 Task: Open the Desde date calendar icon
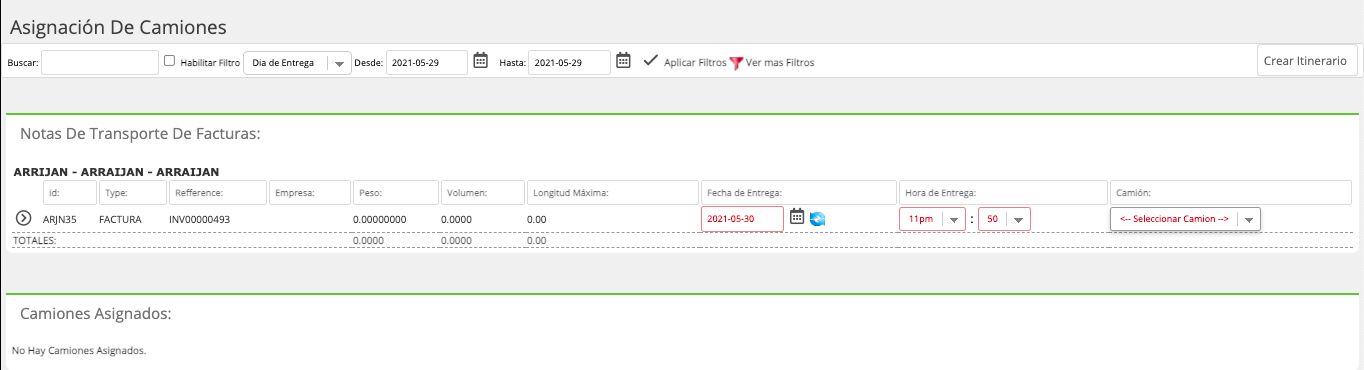pos(480,61)
